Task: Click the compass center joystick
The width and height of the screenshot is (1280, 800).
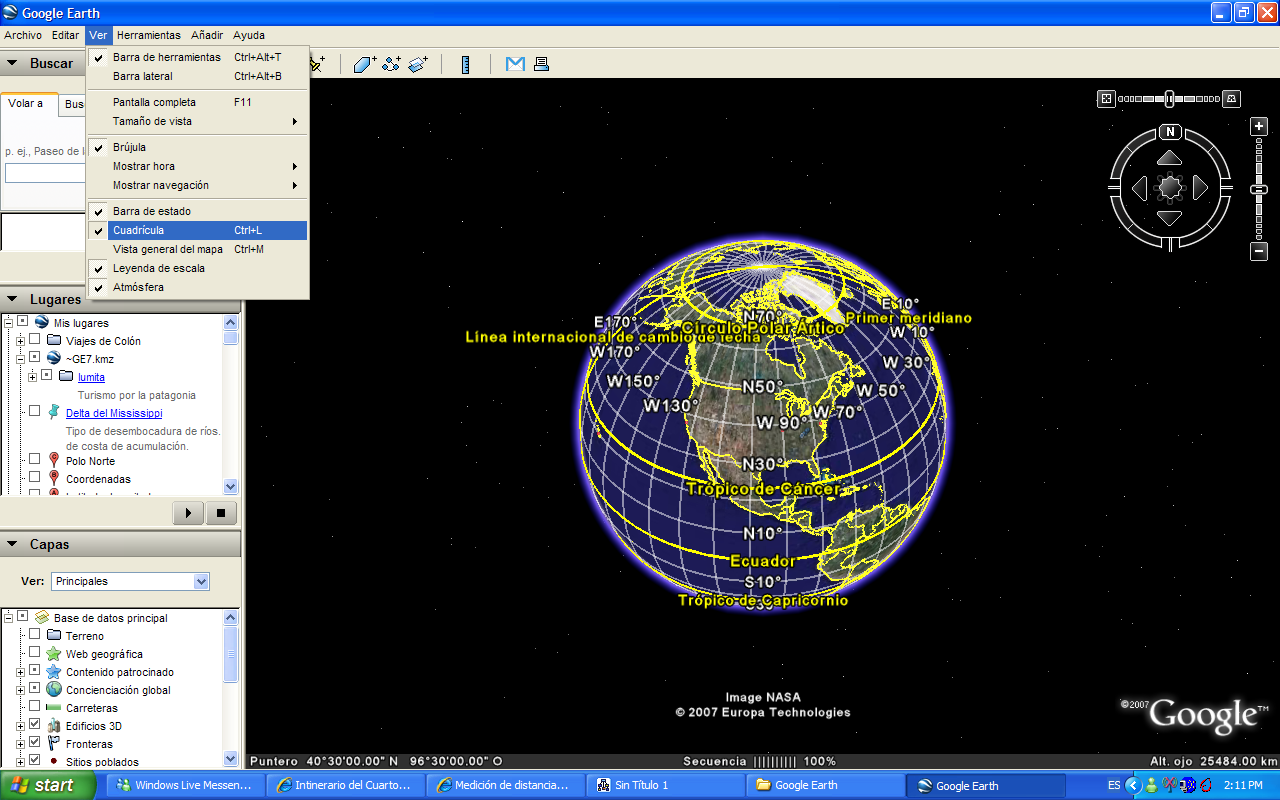Action: coord(1170,187)
